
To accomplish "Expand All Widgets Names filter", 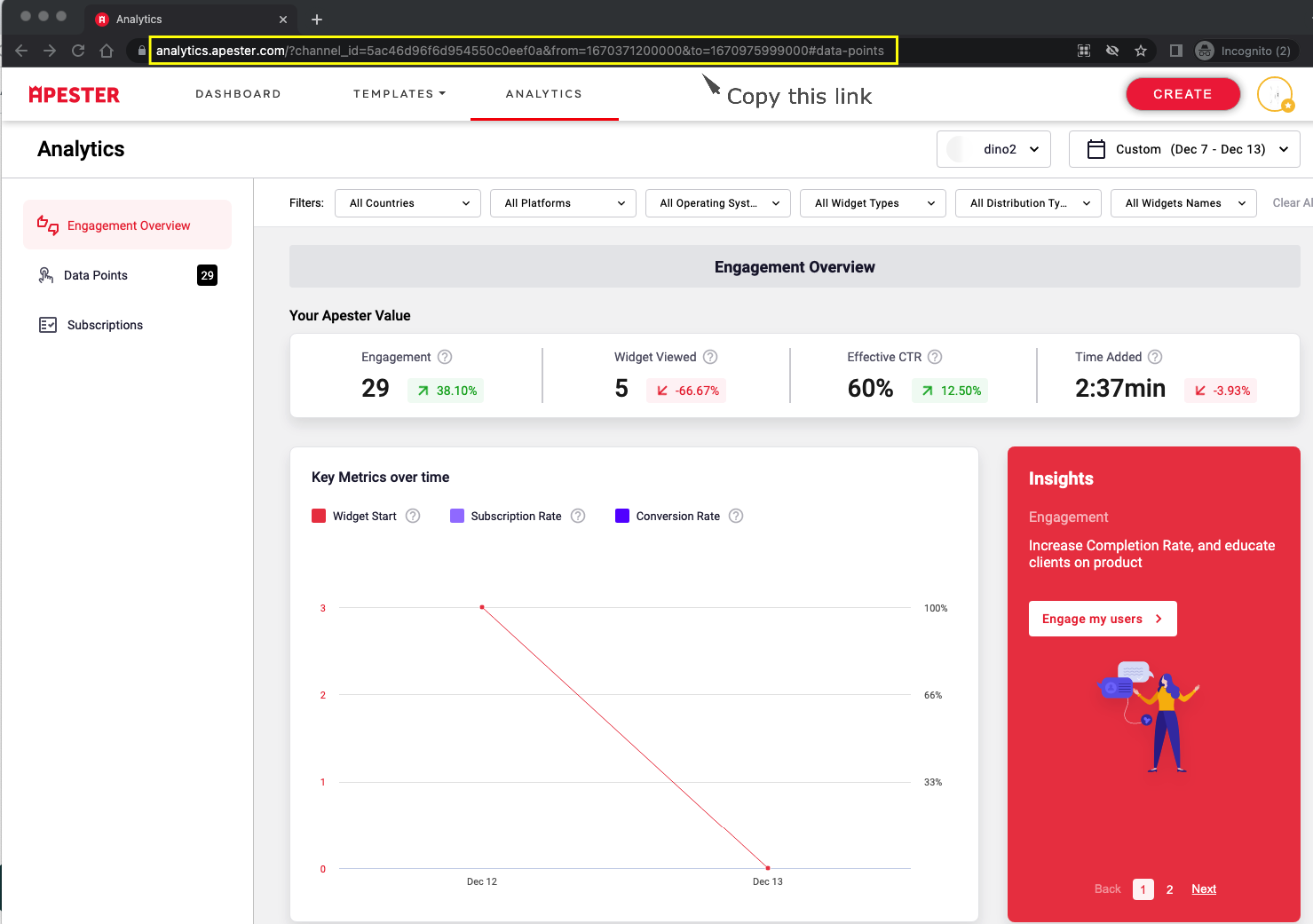I will tap(1183, 203).
